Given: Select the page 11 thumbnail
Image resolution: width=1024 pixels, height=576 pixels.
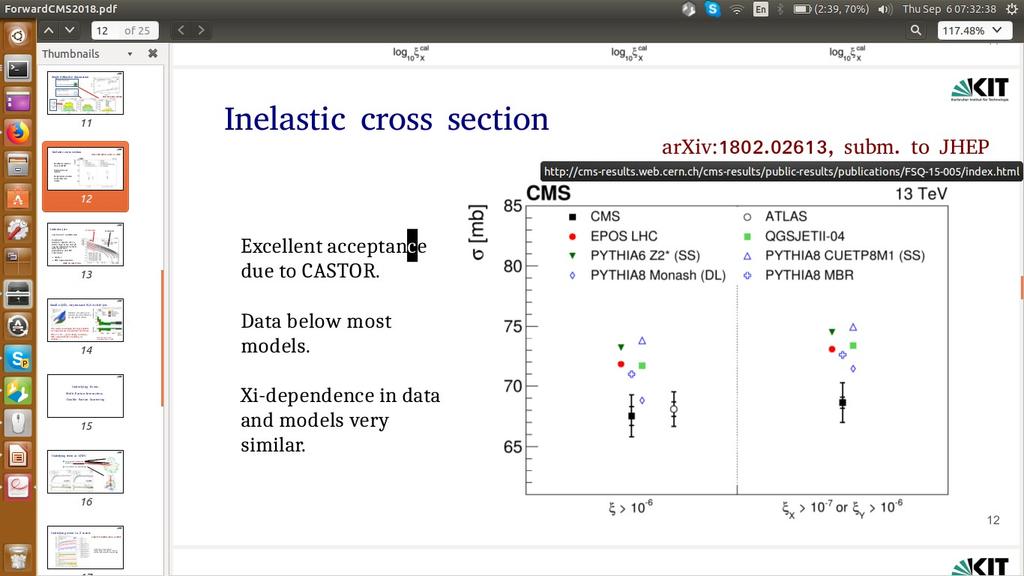Looking at the screenshot, I should (x=86, y=93).
